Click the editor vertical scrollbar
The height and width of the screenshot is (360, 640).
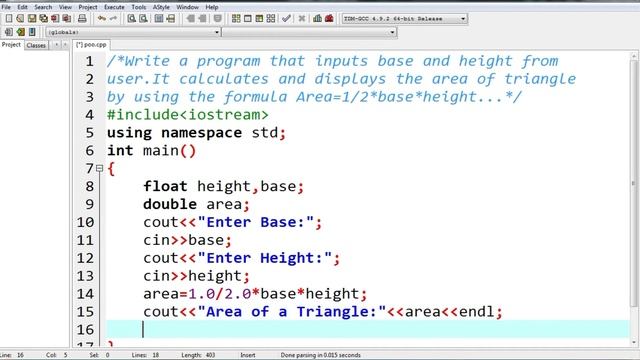pyautogui.click(x=634, y=184)
